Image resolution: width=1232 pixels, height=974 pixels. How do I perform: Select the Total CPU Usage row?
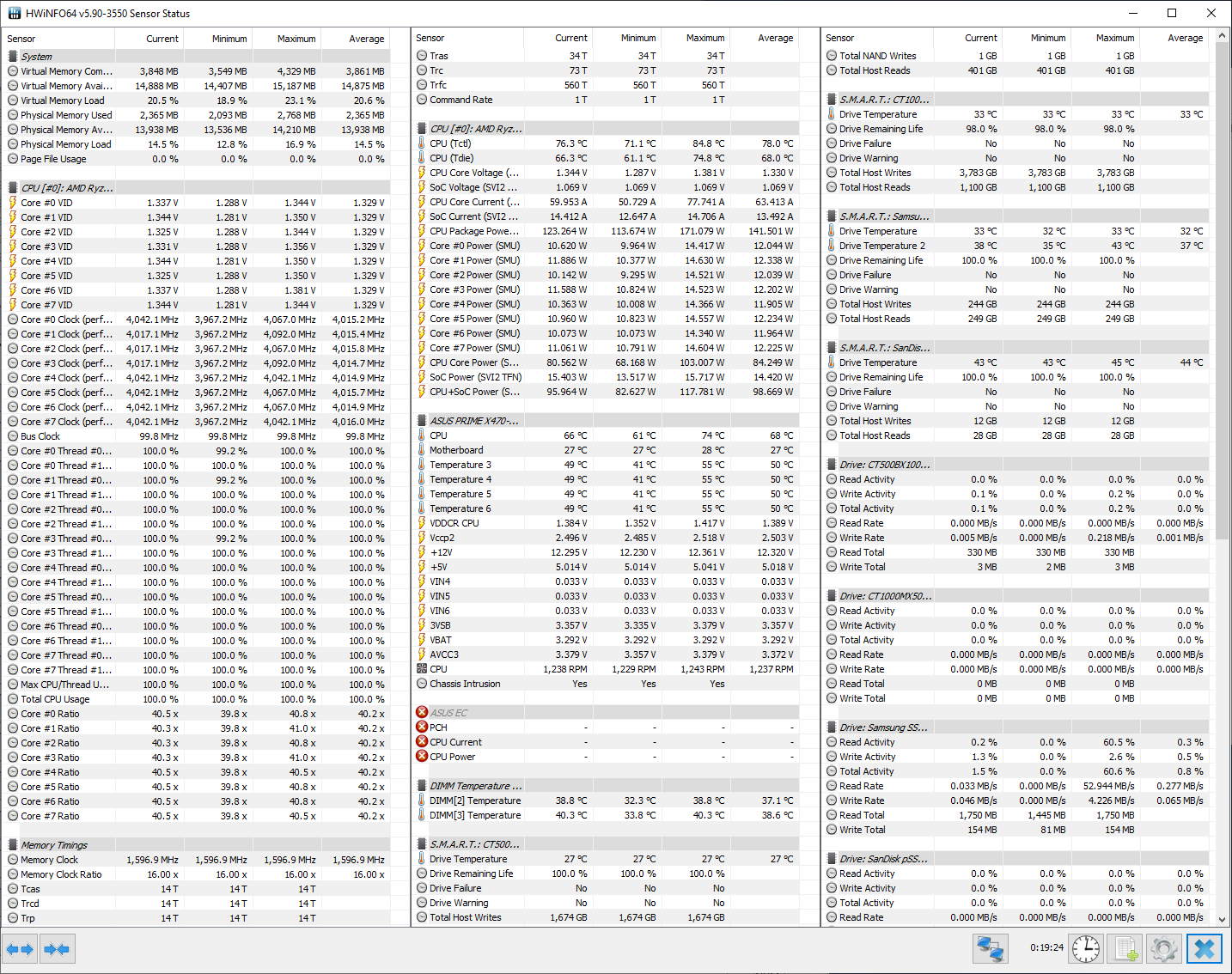pyautogui.click(x=197, y=698)
